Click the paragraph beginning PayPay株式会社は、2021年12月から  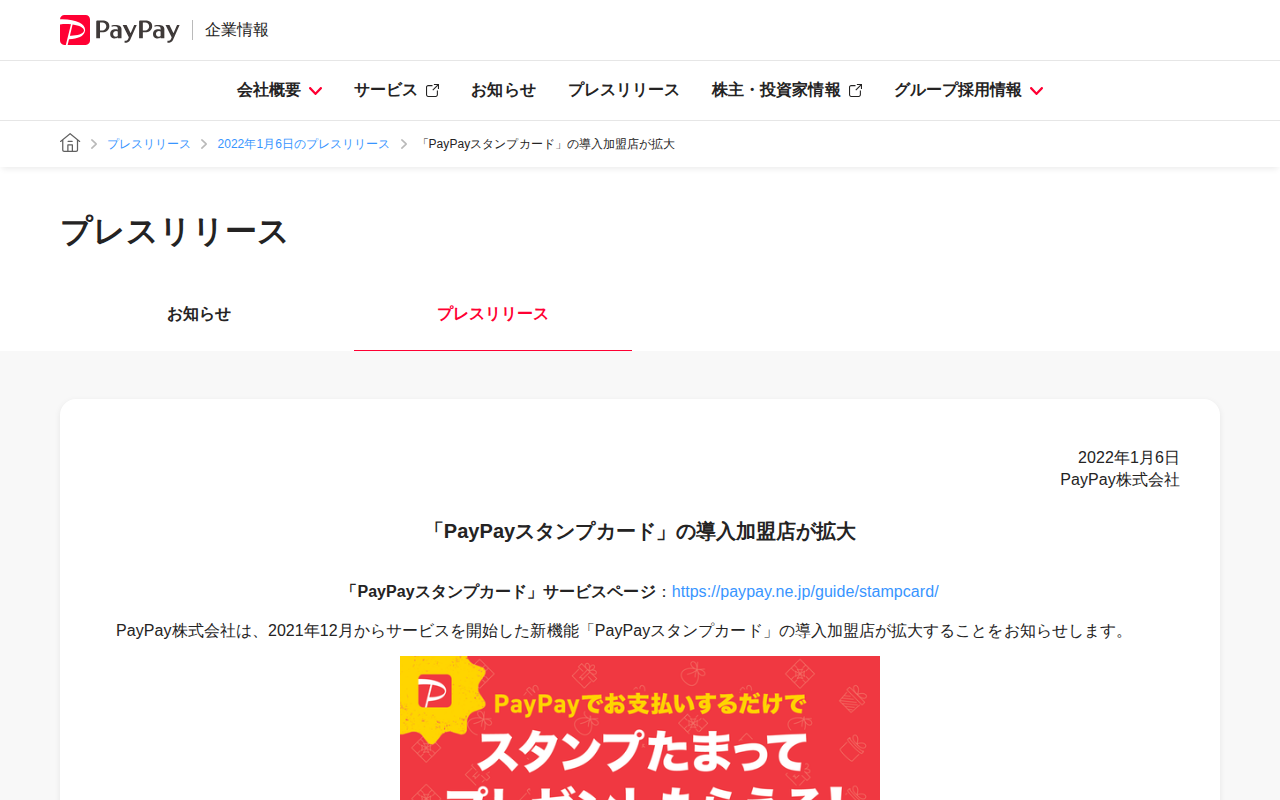pos(622,631)
